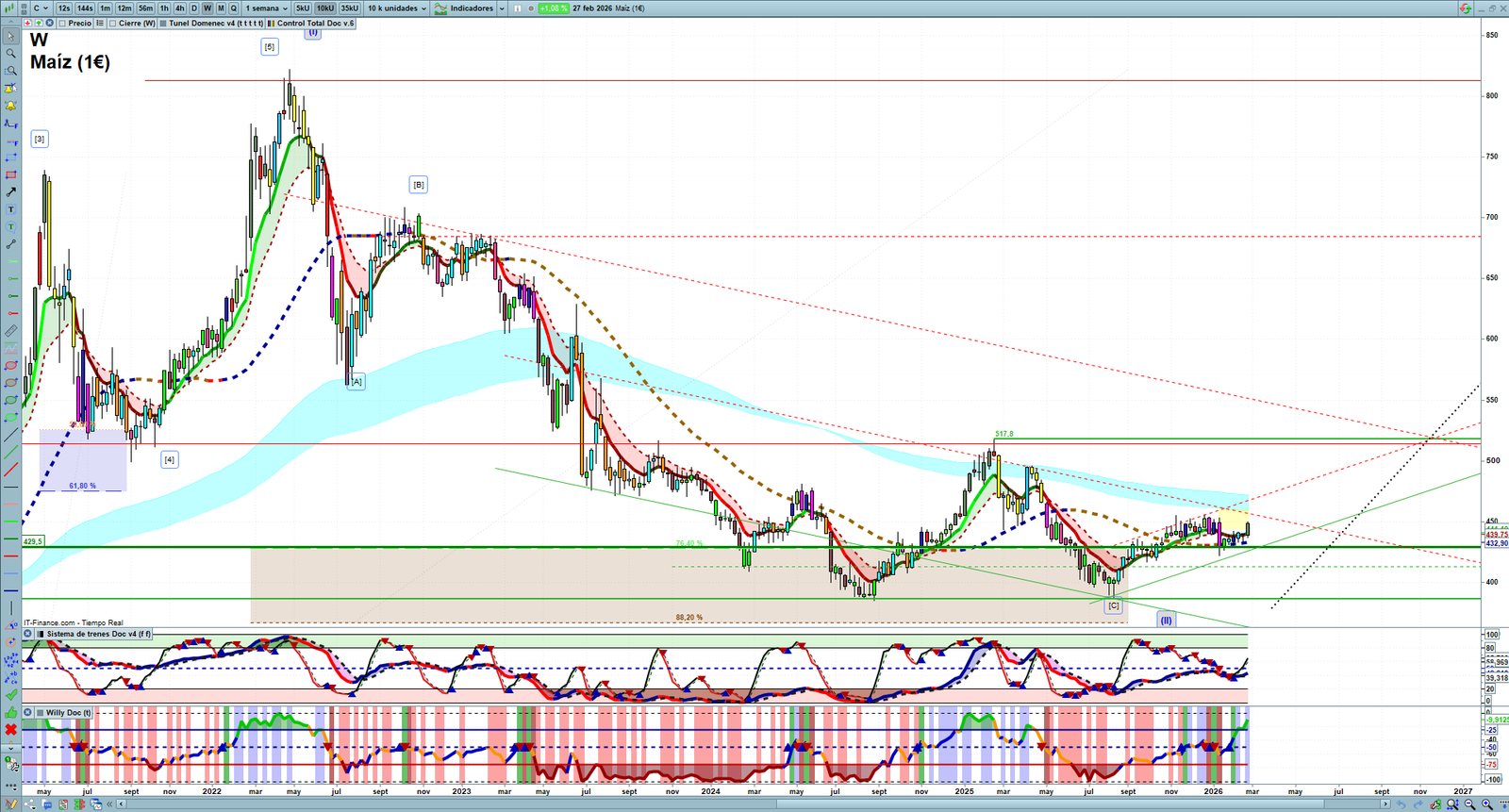Switch to the D daily timeframe
This screenshot has width=1509, height=812.
point(194,8)
